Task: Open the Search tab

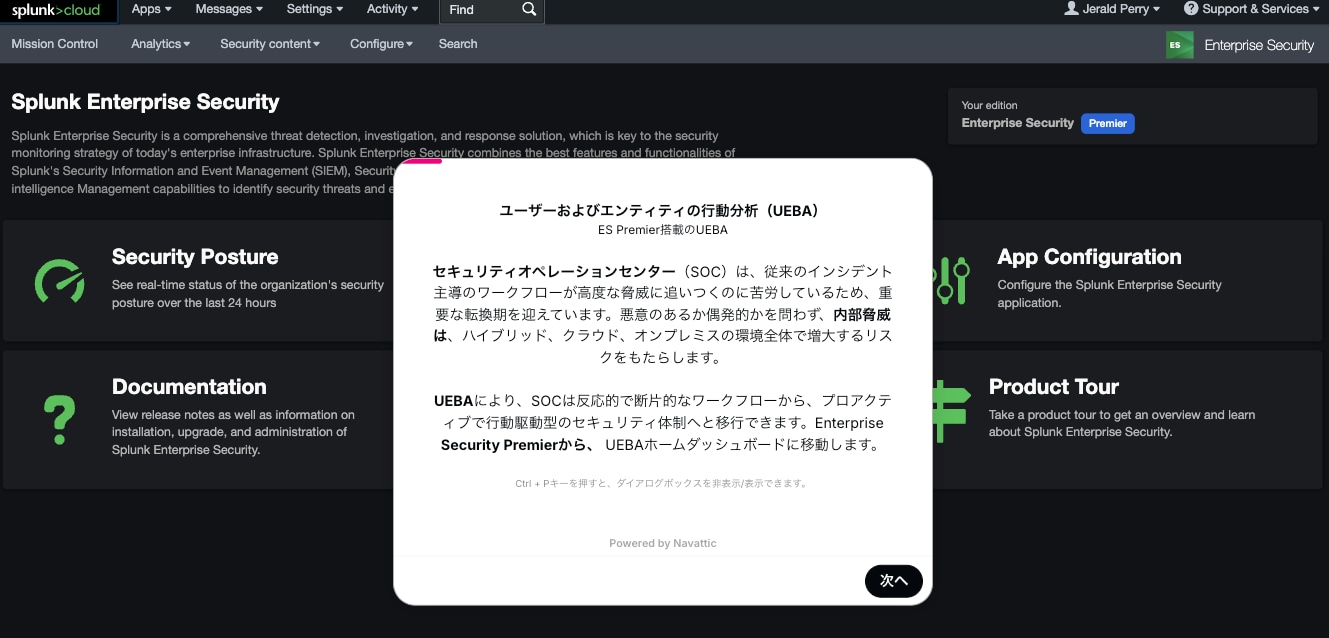Action: 458,44
